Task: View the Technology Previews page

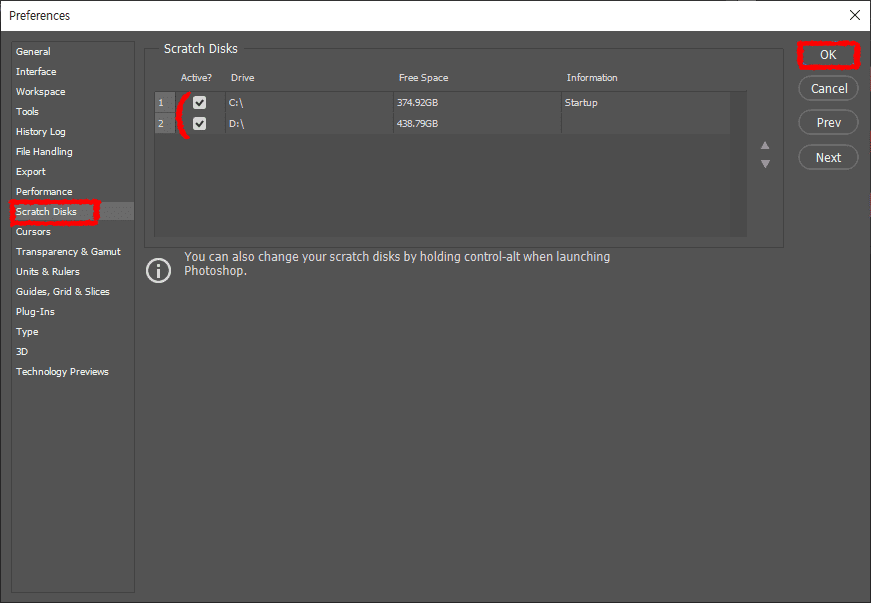Action: (62, 371)
